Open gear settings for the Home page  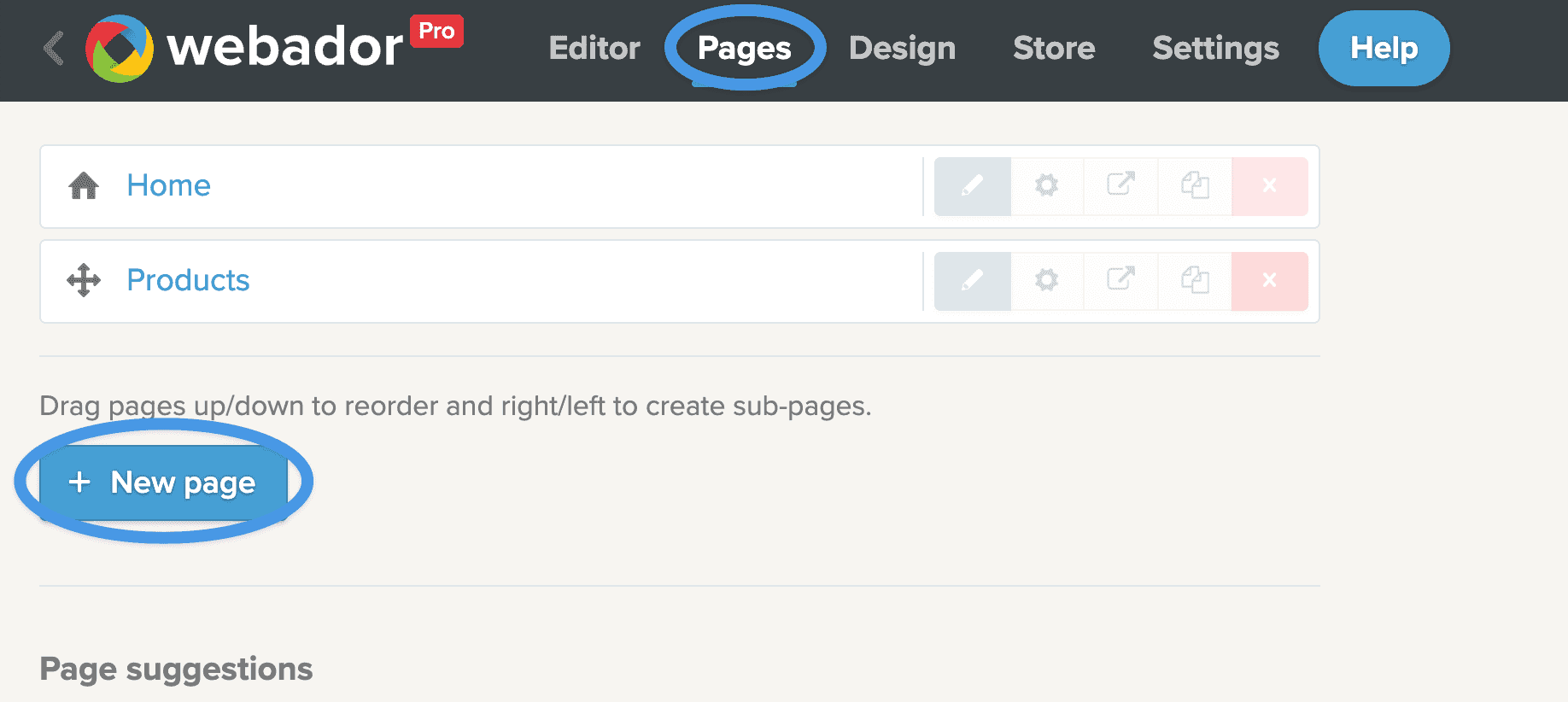point(1047,185)
